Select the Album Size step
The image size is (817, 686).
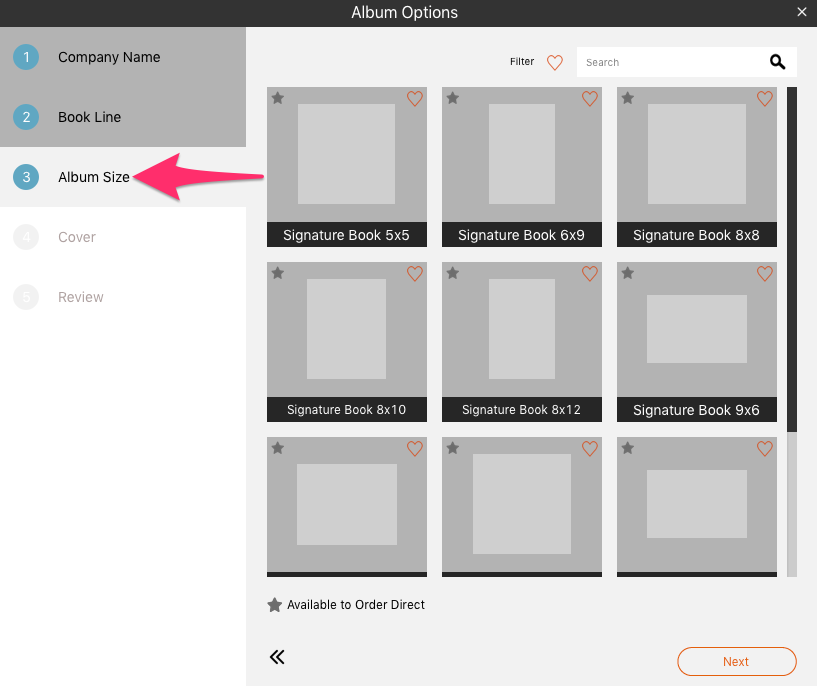(93, 177)
